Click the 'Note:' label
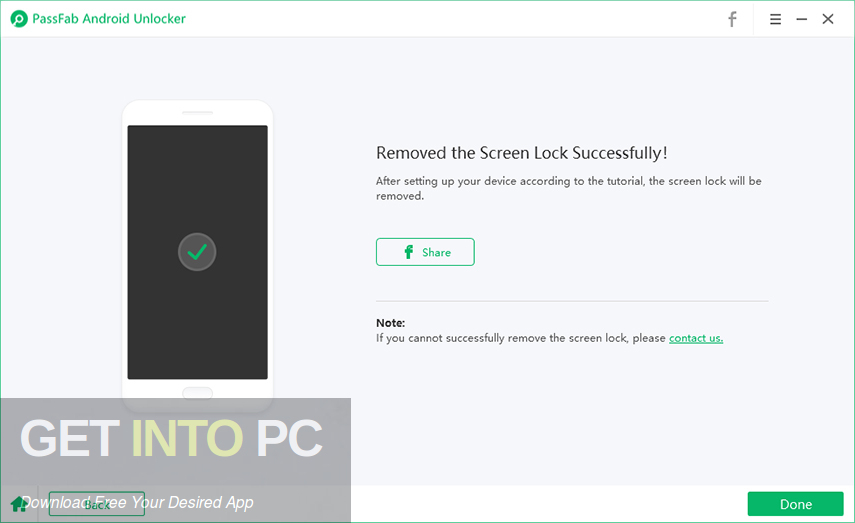 pos(390,323)
